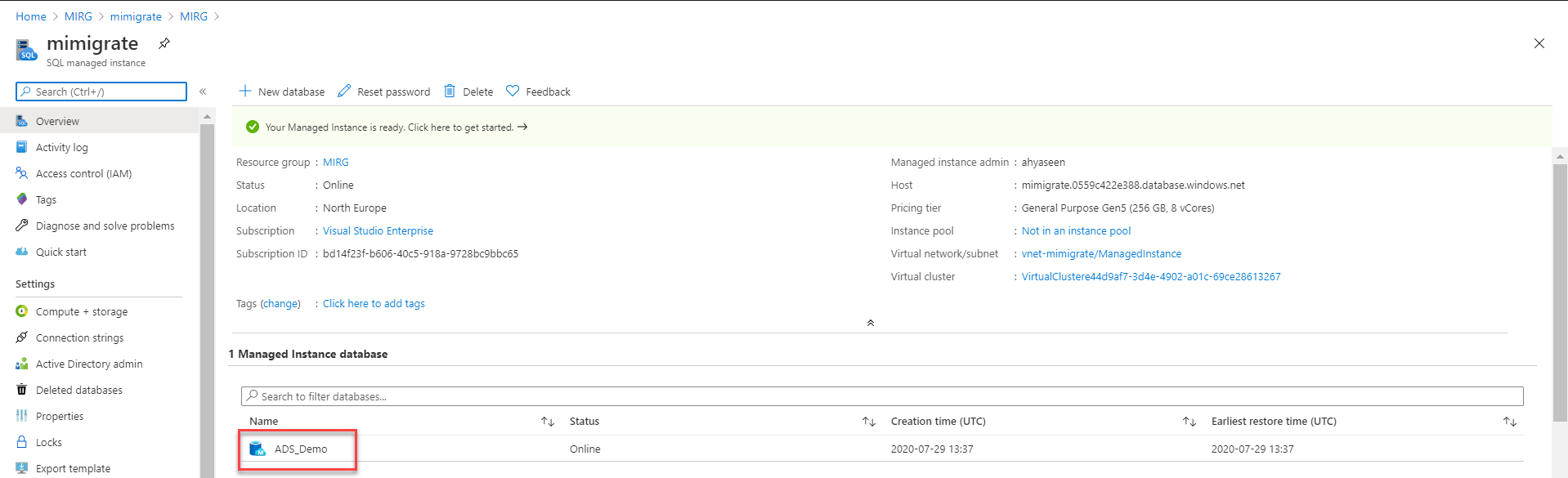Click the search to filter databases field
Image resolution: width=1568 pixels, height=478 pixels.
[881, 396]
